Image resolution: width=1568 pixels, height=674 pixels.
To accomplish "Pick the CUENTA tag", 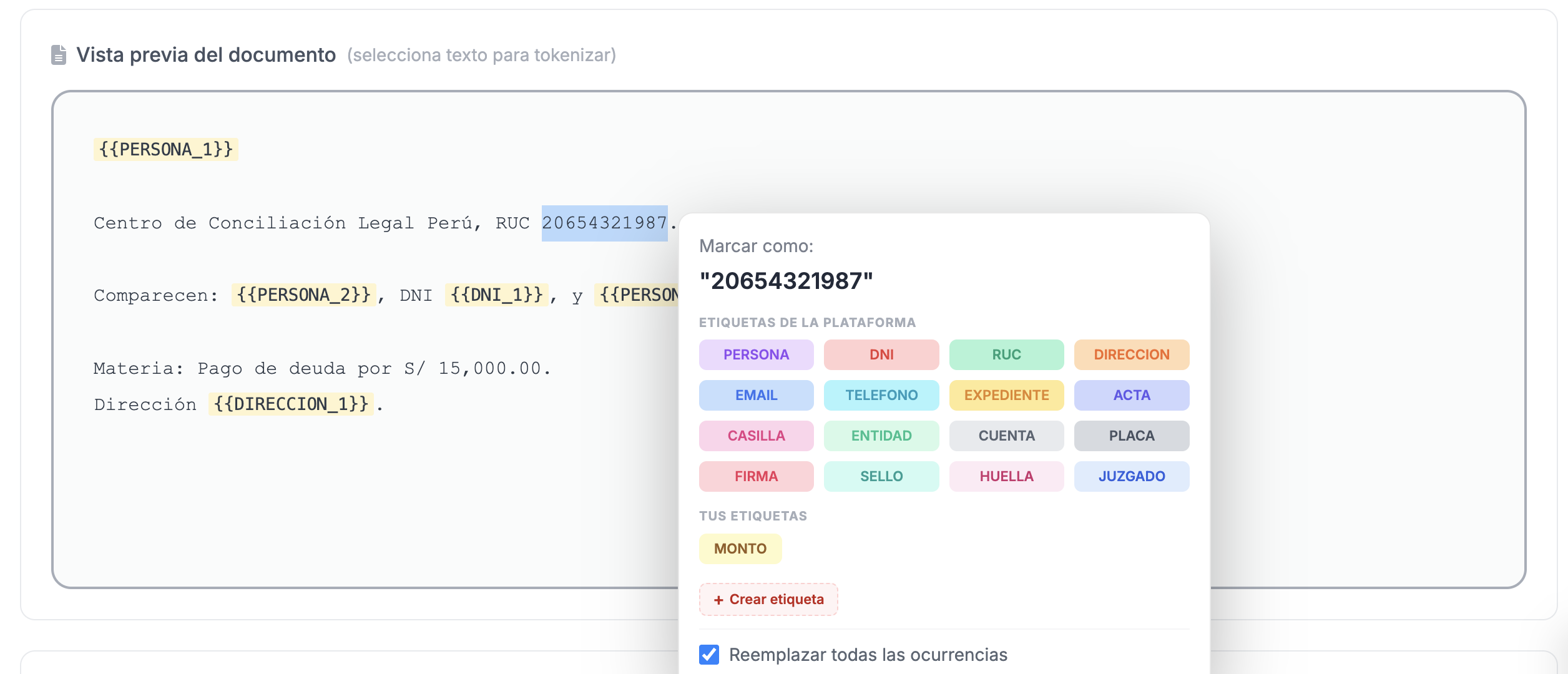I will (1006, 436).
